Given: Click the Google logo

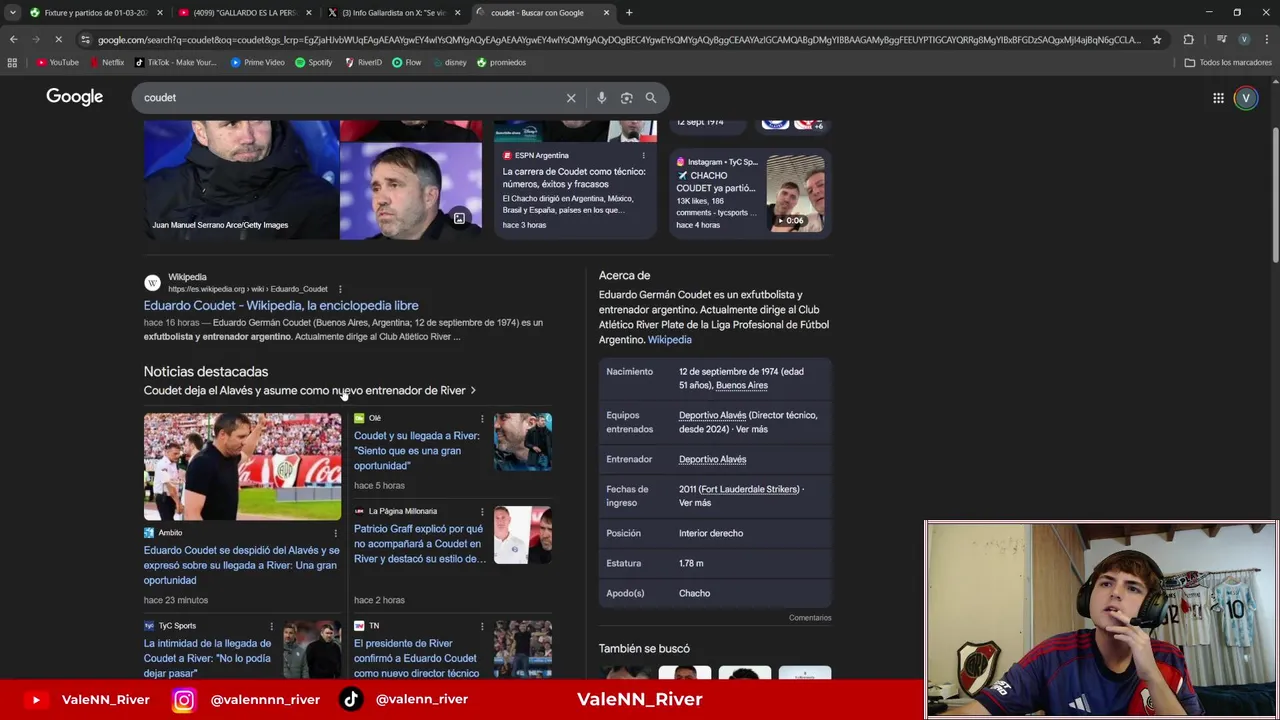Looking at the screenshot, I should click(74, 97).
